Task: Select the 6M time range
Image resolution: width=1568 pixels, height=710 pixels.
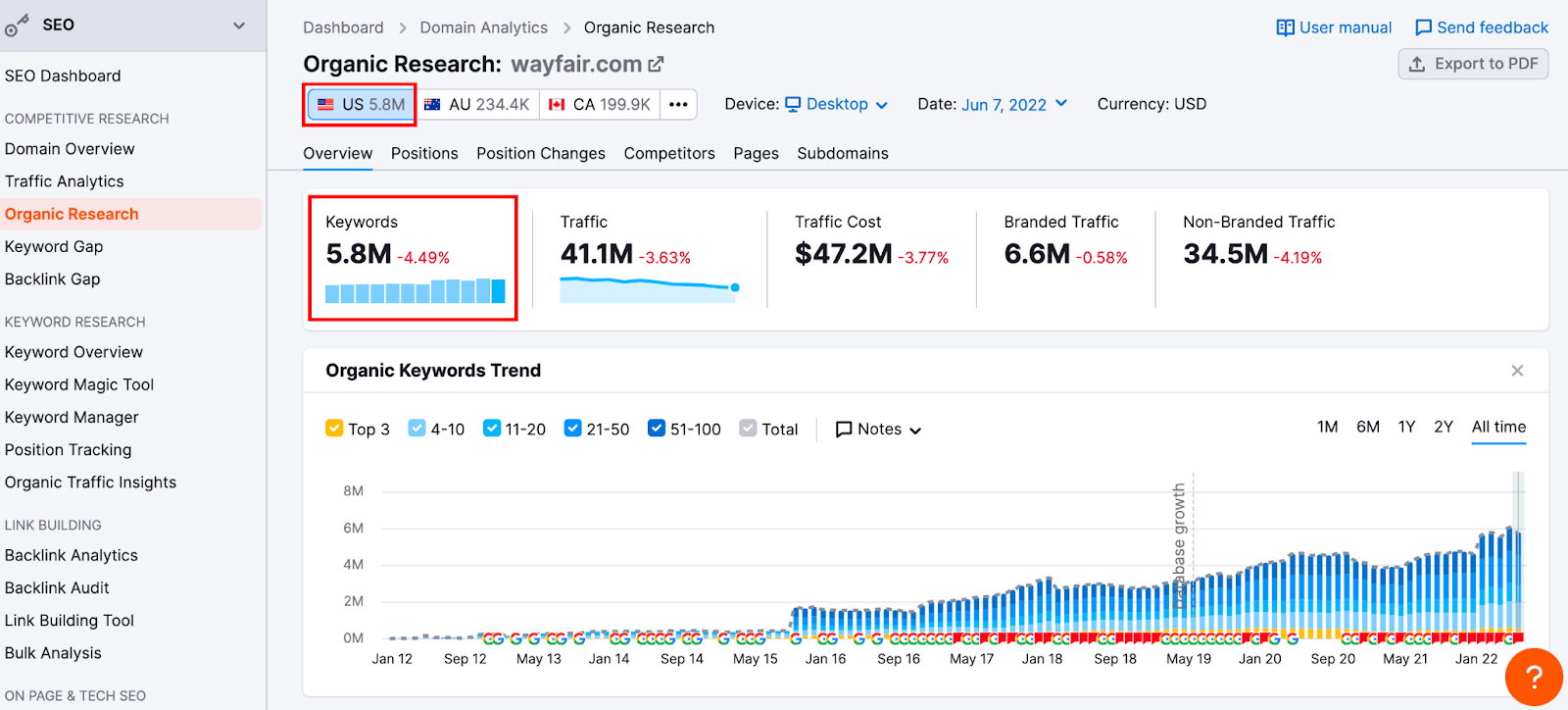Action: click(x=1368, y=427)
